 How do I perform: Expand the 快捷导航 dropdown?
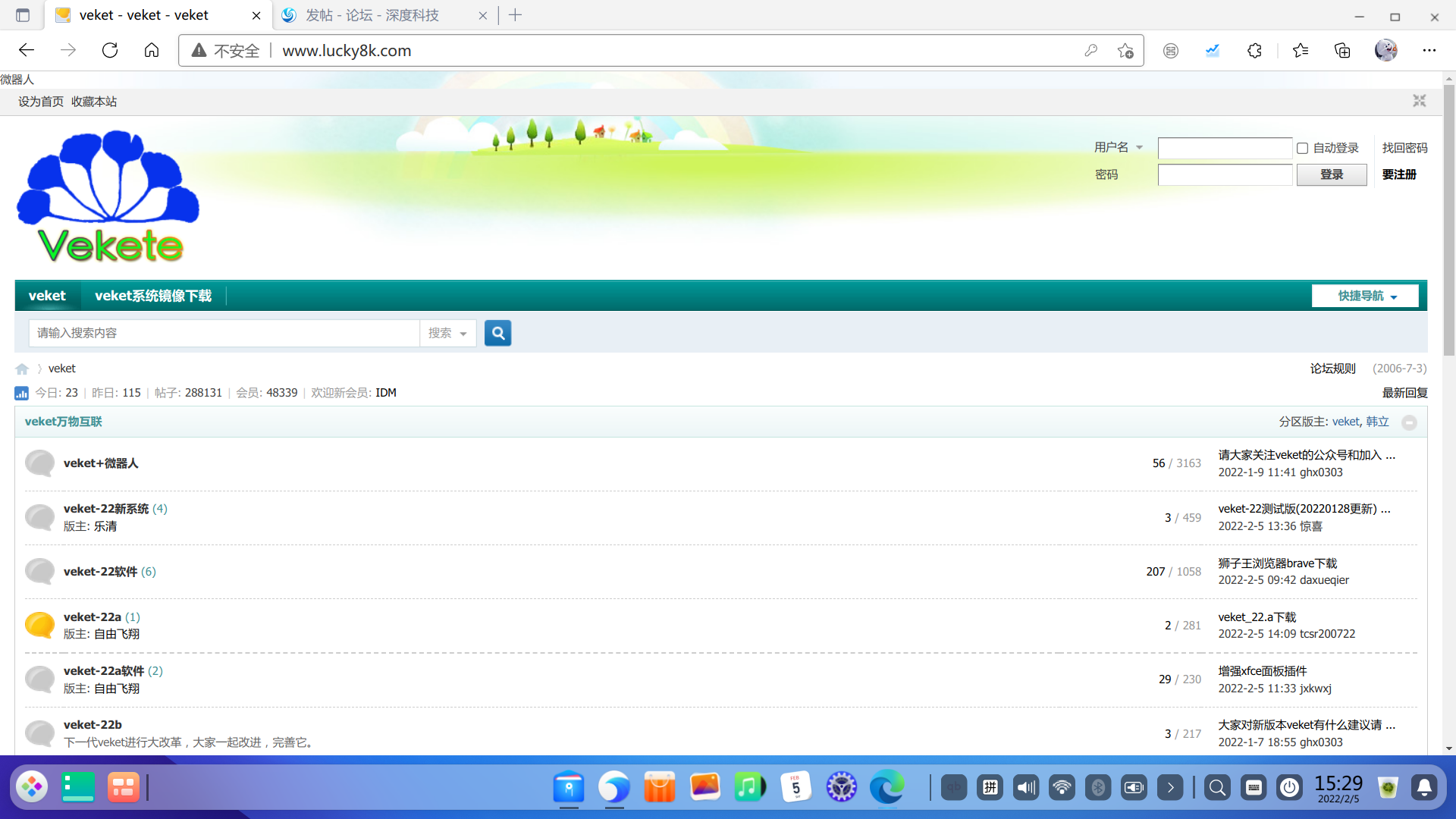(x=1365, y=296)
